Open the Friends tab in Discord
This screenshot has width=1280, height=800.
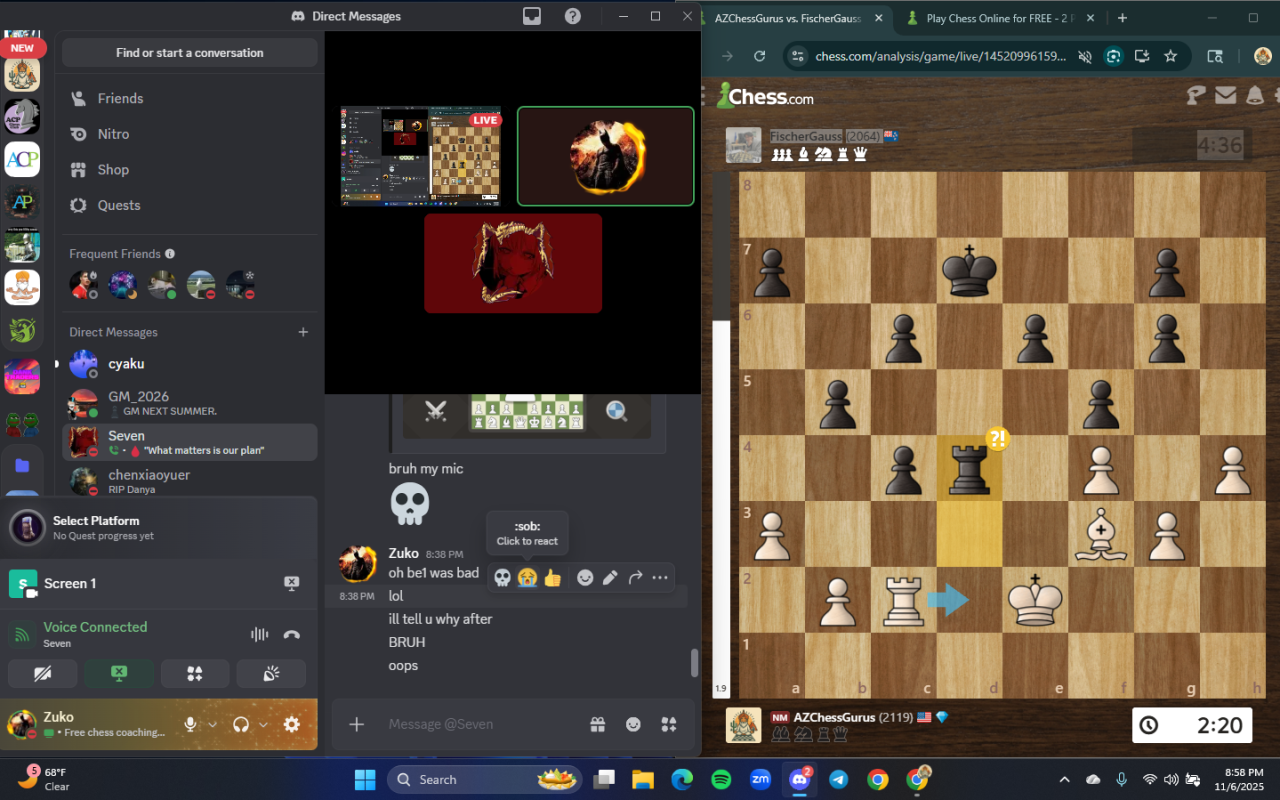click(x=190, y=98)
